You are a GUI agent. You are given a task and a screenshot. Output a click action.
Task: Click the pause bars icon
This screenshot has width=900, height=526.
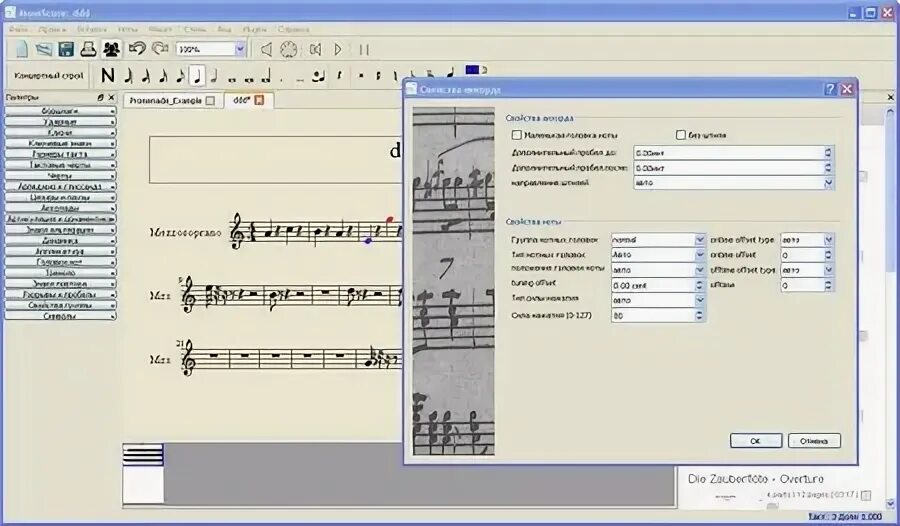pyautogui.click(x=364, y=49)
